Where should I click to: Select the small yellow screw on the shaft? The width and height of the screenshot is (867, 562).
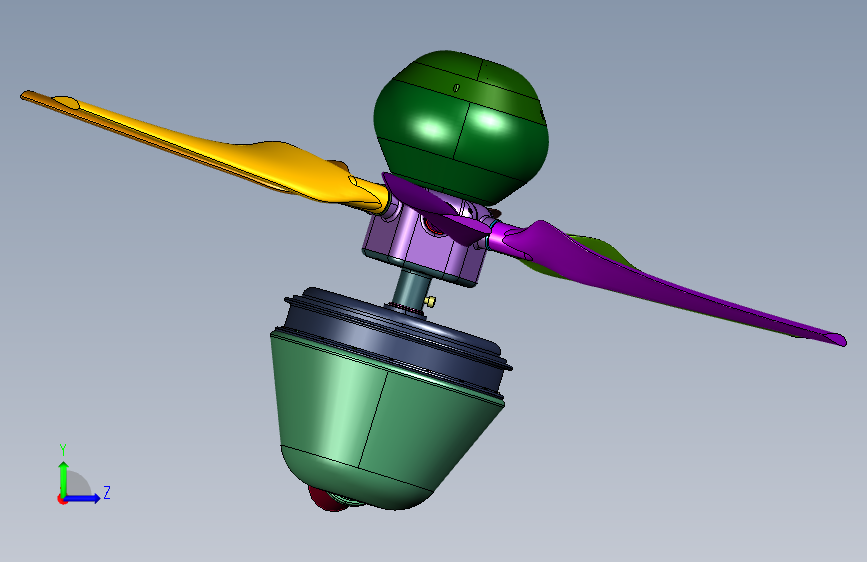click(x=430, y=301)
